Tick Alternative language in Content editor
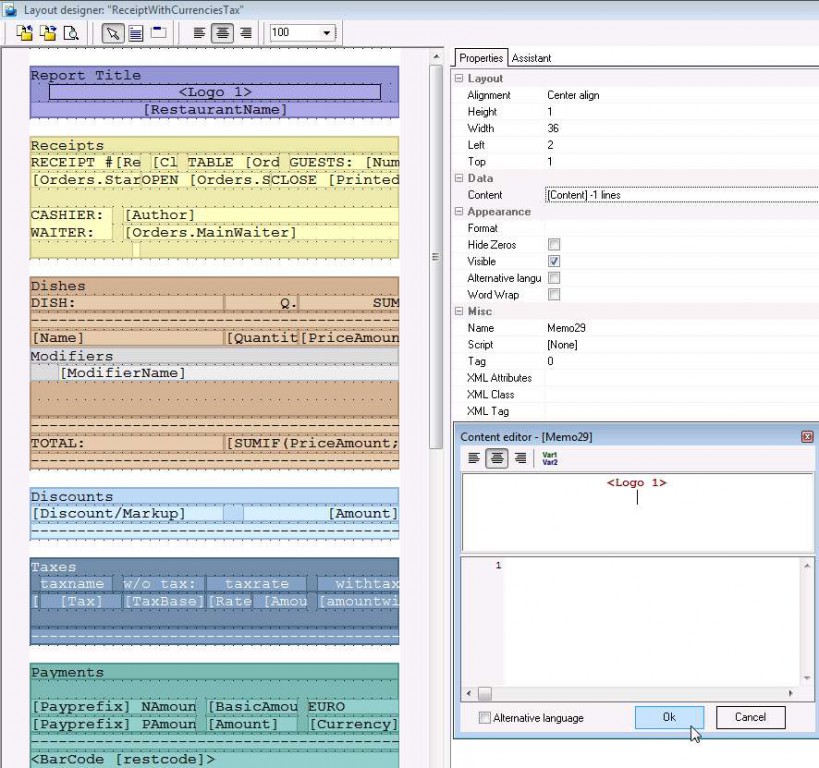Image resolution: width=819 pixels, height=768 pixels. click(485, 717)
